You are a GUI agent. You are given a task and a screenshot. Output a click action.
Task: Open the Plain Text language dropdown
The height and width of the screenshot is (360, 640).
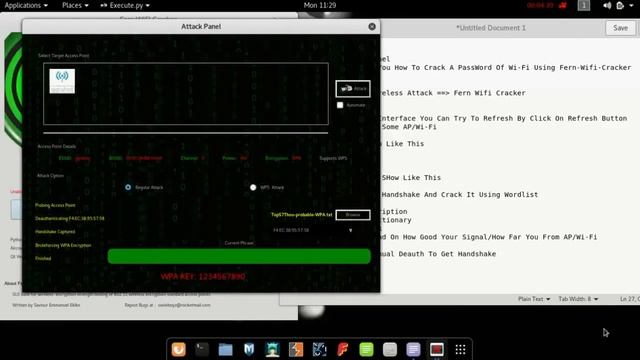point(534,299)
